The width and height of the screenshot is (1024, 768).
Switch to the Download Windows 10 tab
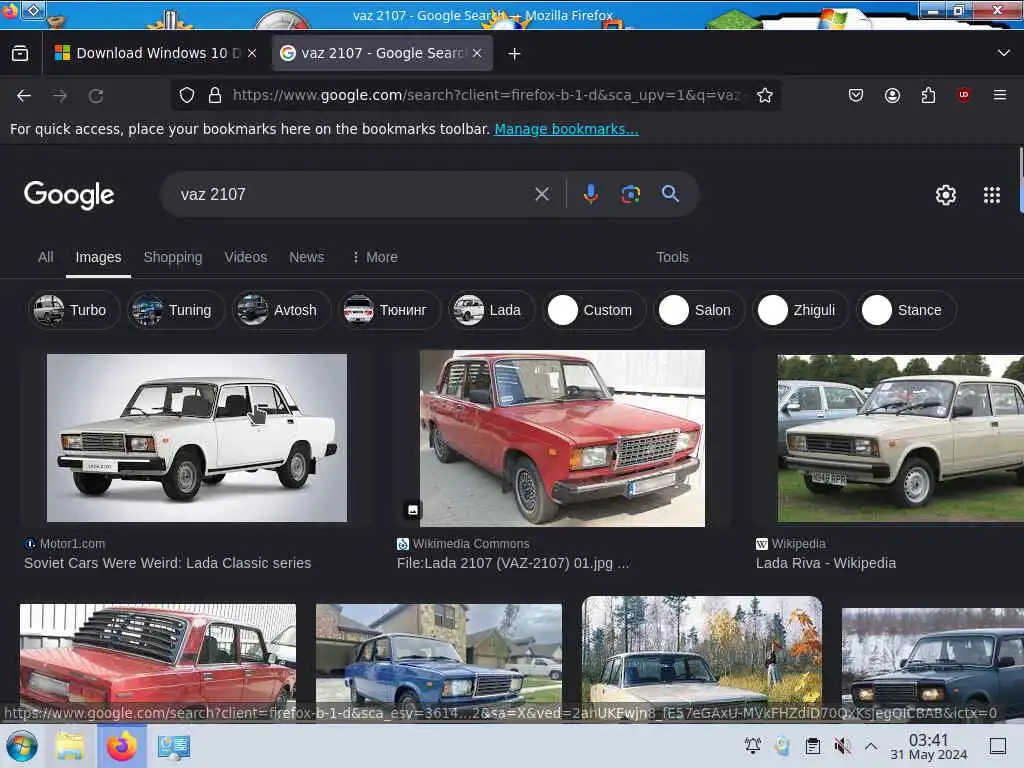[x=157, y=53]
